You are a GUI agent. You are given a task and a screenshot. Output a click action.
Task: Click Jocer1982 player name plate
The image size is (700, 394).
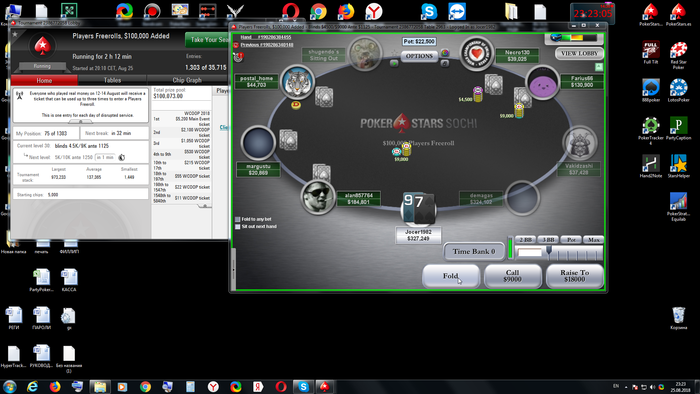tap(418, 235)
